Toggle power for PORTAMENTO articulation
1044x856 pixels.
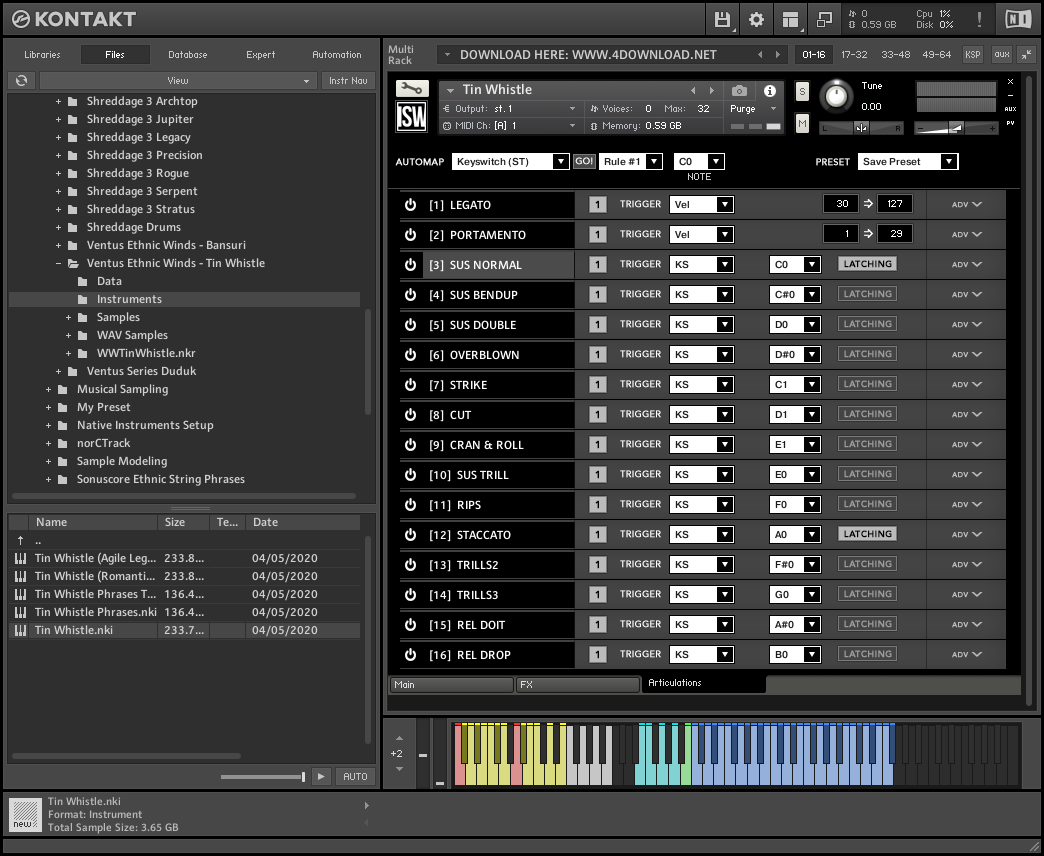pos(411,235)
